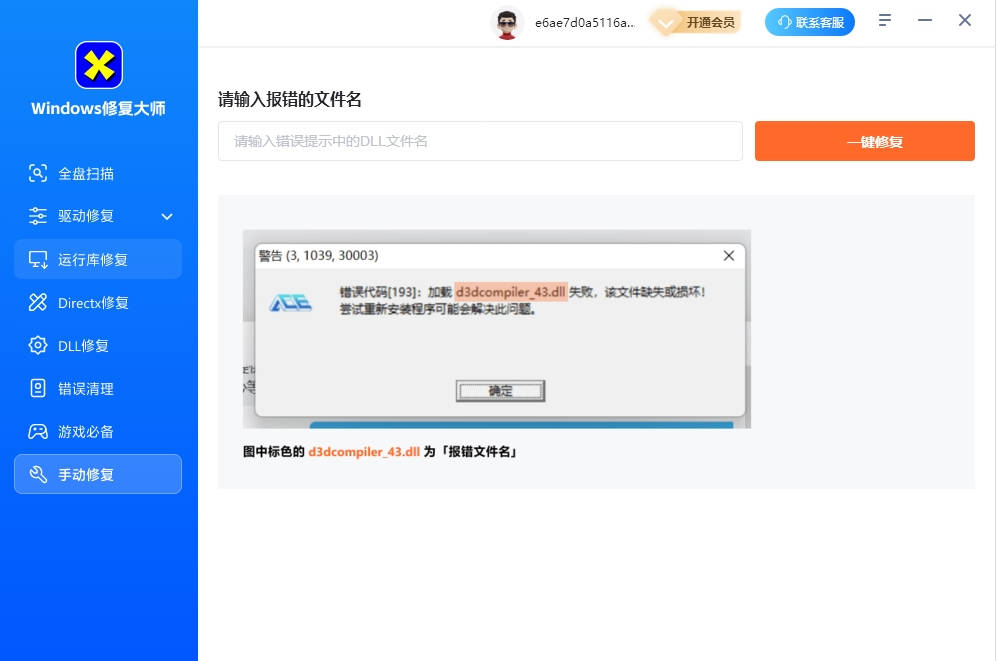This screenshot has height=661, width=998.
Task: Click the 游戏必备 gamepad icon
Action: tap(38, 431)
